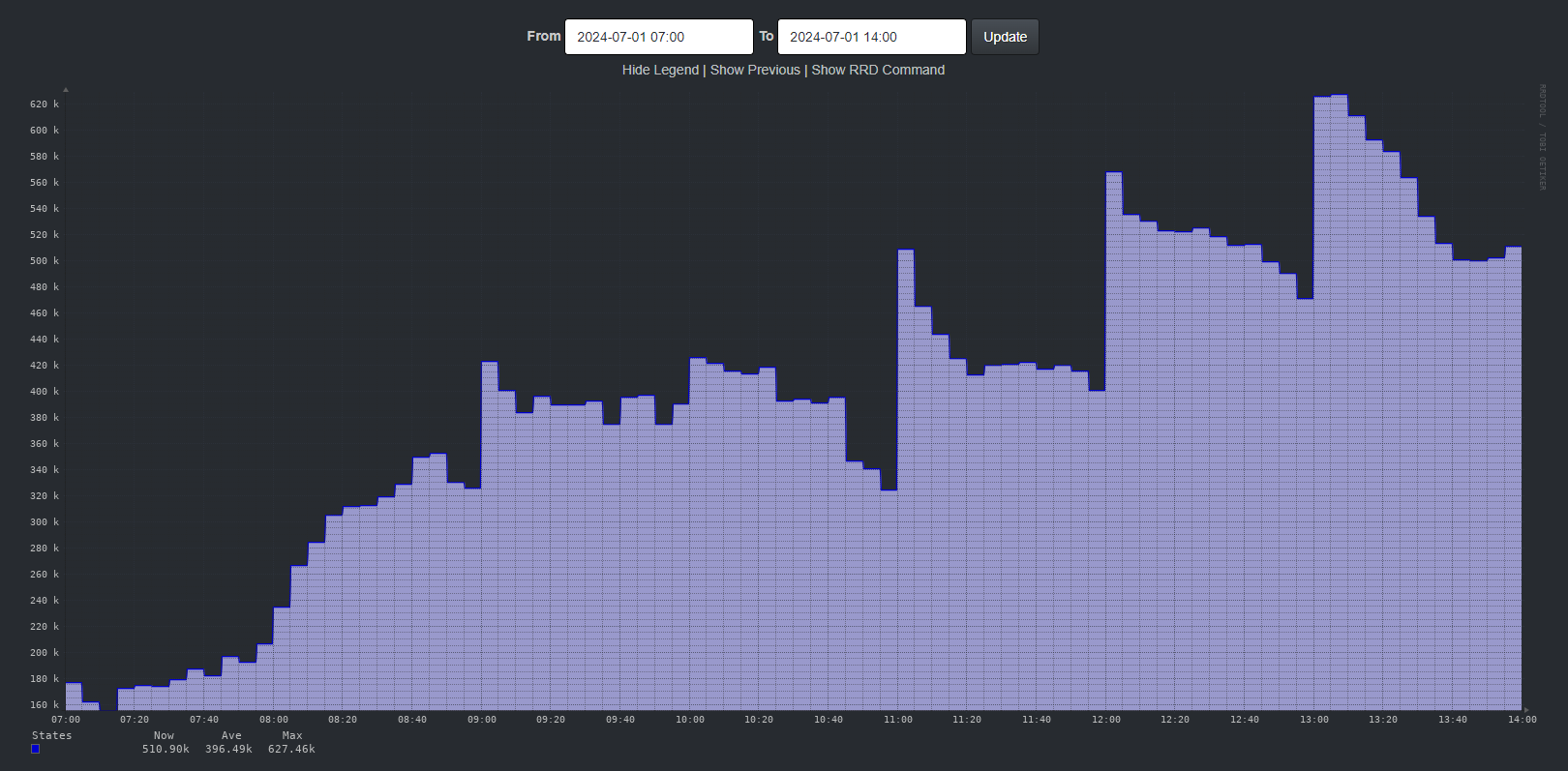Select the Now value 510.90k

(x=166, y=749)
